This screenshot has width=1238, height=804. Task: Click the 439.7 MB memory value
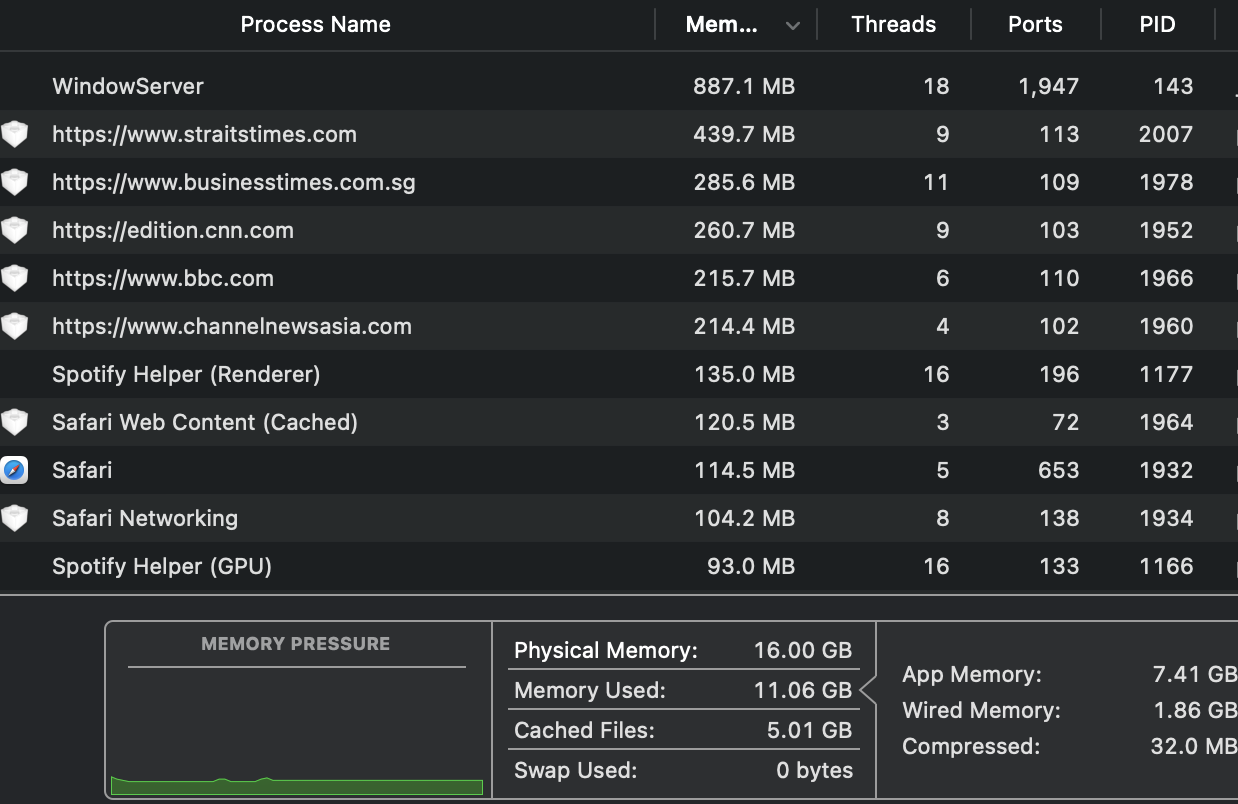(744, 134)
